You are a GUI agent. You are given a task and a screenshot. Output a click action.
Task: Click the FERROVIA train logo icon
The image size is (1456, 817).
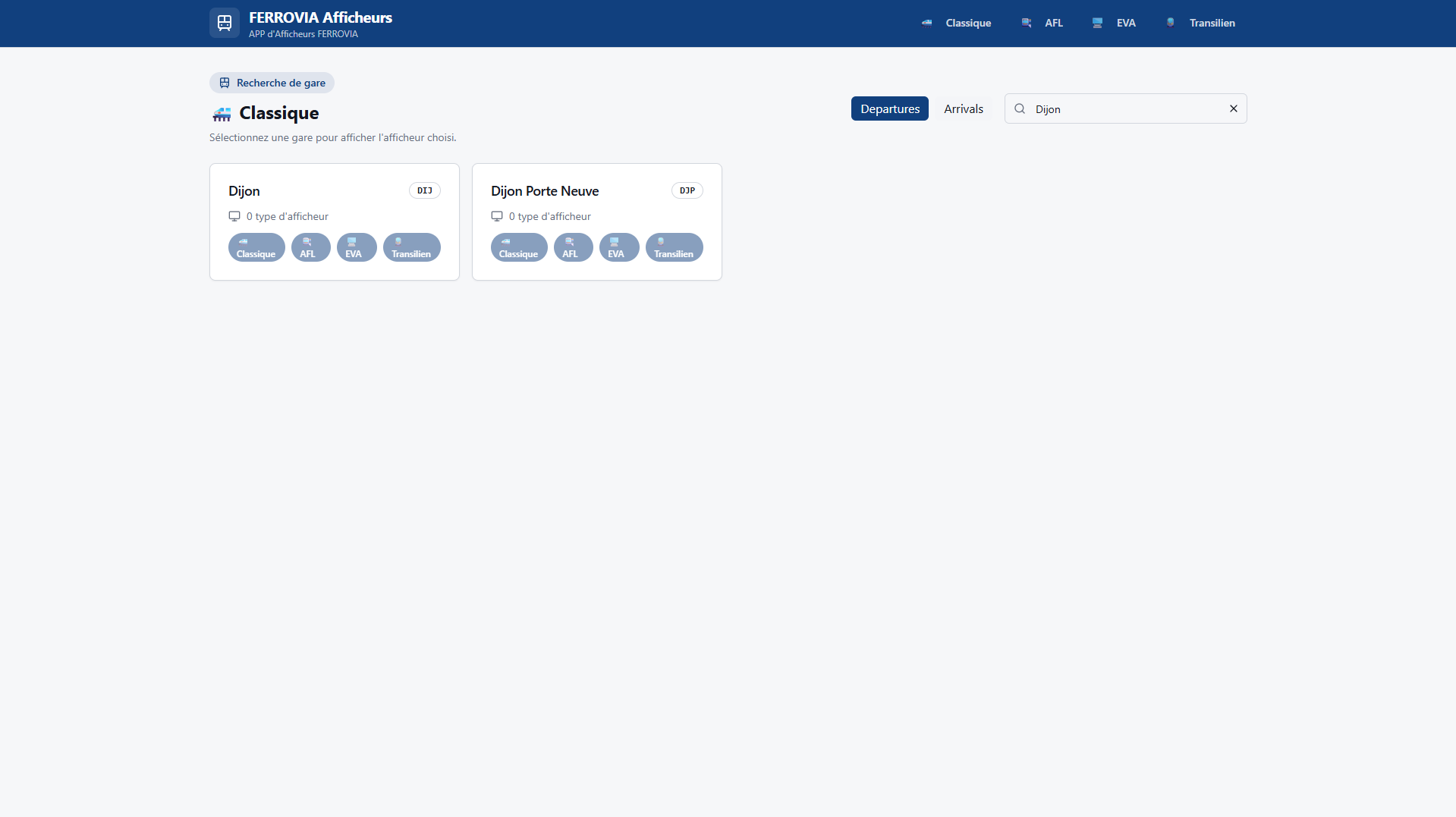225,23
